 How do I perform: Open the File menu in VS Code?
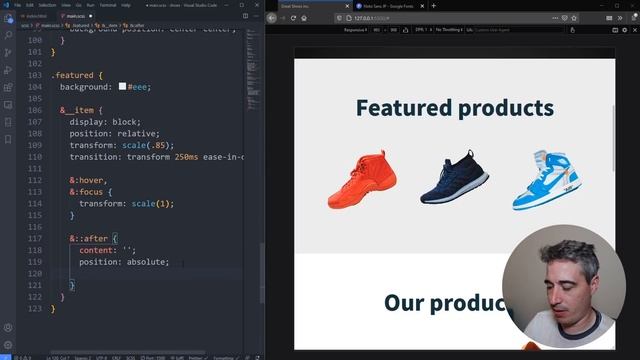(x=18, y=5)
